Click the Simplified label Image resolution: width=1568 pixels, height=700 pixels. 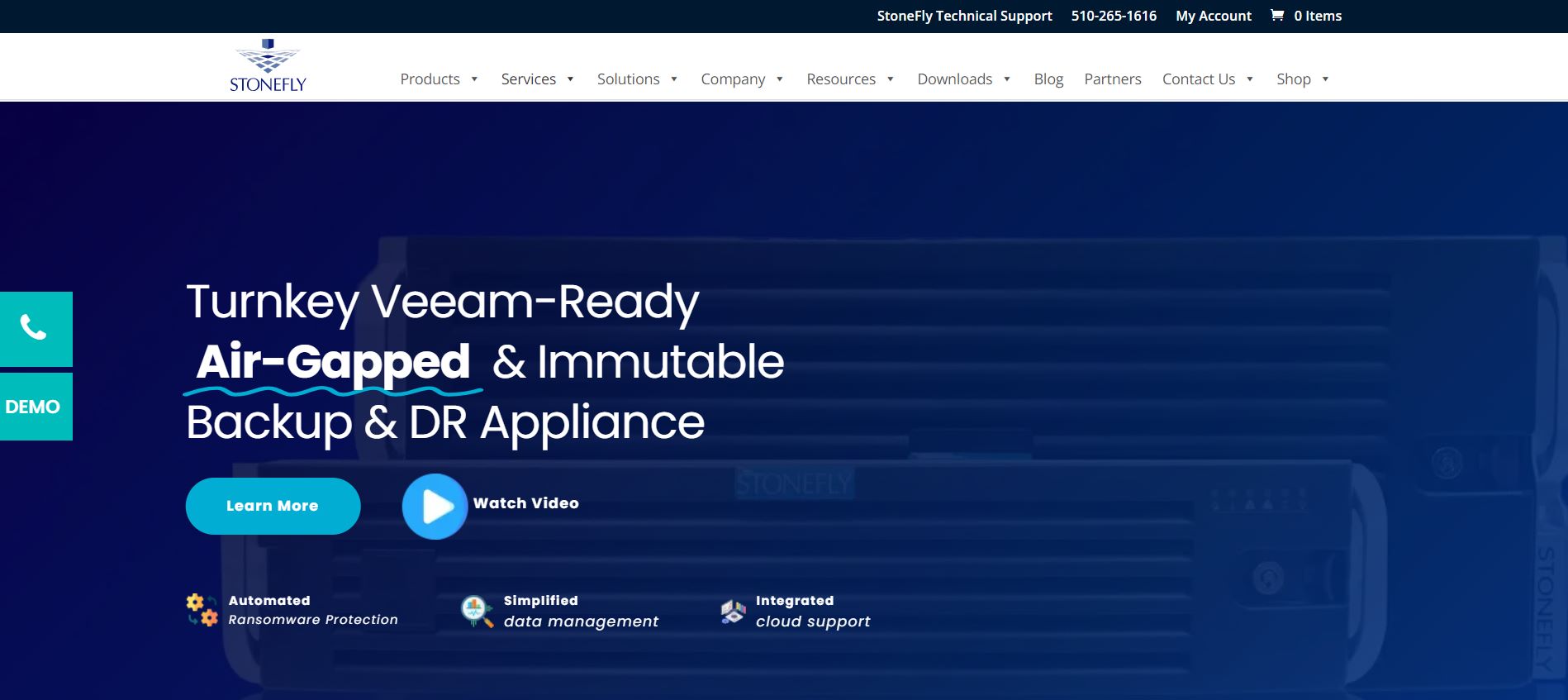540,601
